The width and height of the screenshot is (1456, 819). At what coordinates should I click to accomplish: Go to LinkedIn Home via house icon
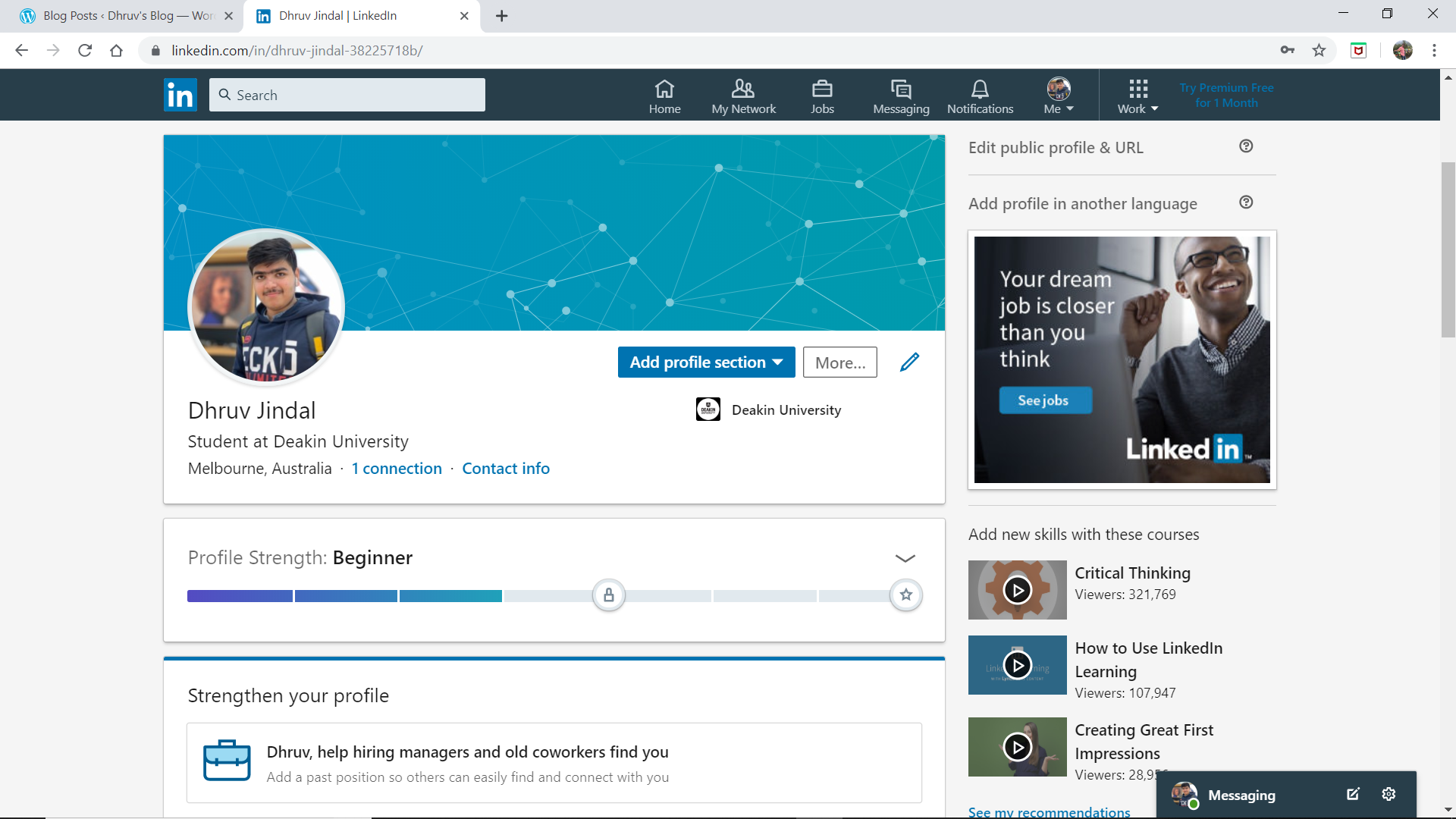664,96
